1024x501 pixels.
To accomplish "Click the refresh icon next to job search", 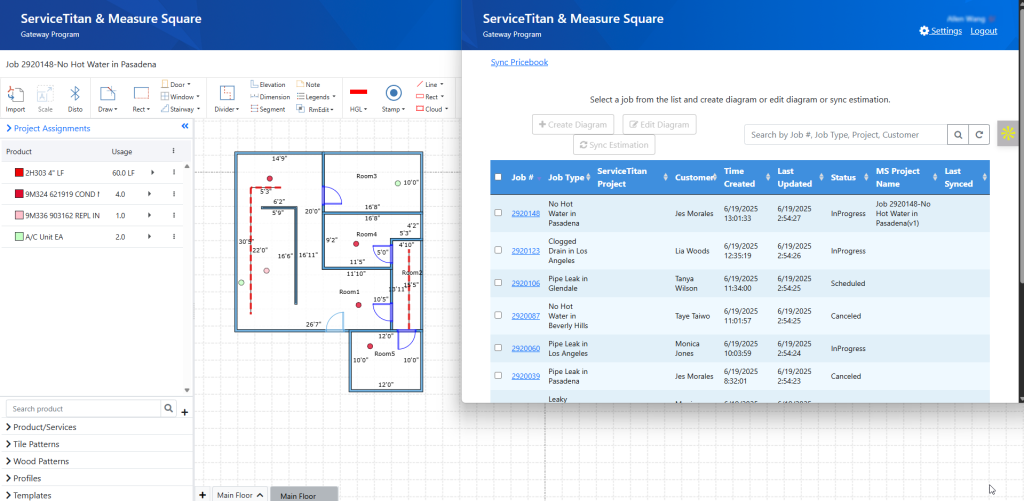I will click(979, 135).
